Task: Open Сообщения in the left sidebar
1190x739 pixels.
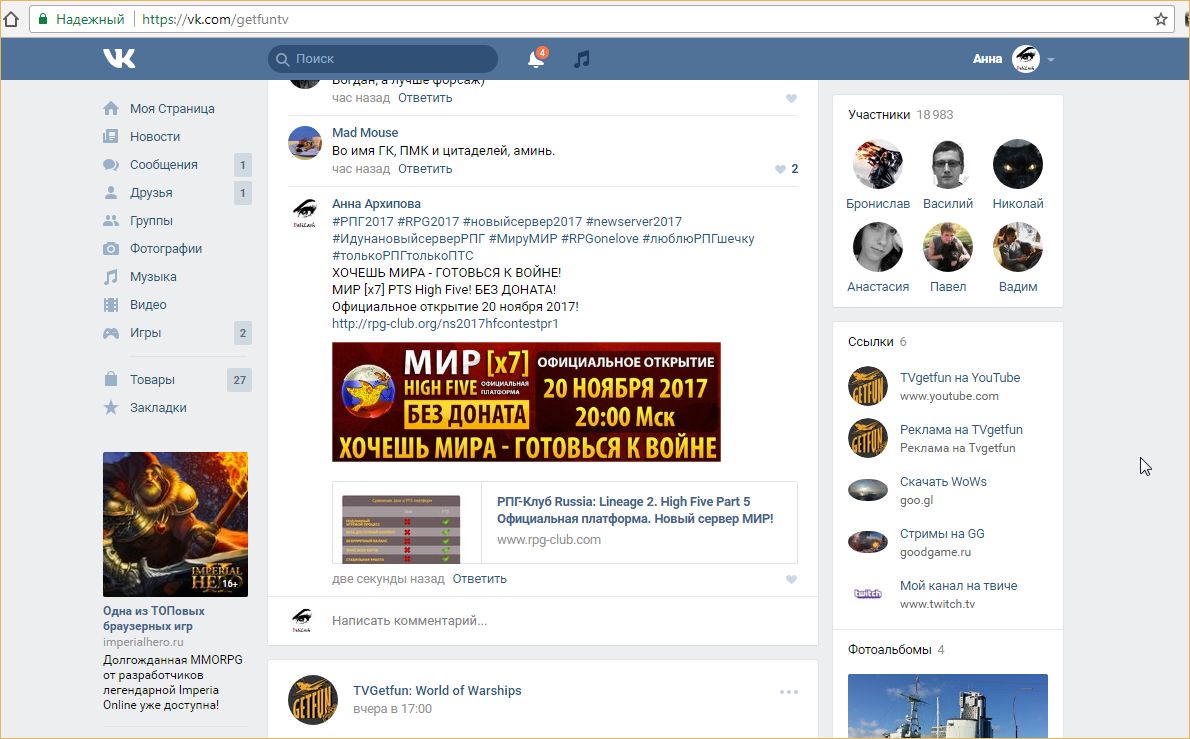Action: 163,165
